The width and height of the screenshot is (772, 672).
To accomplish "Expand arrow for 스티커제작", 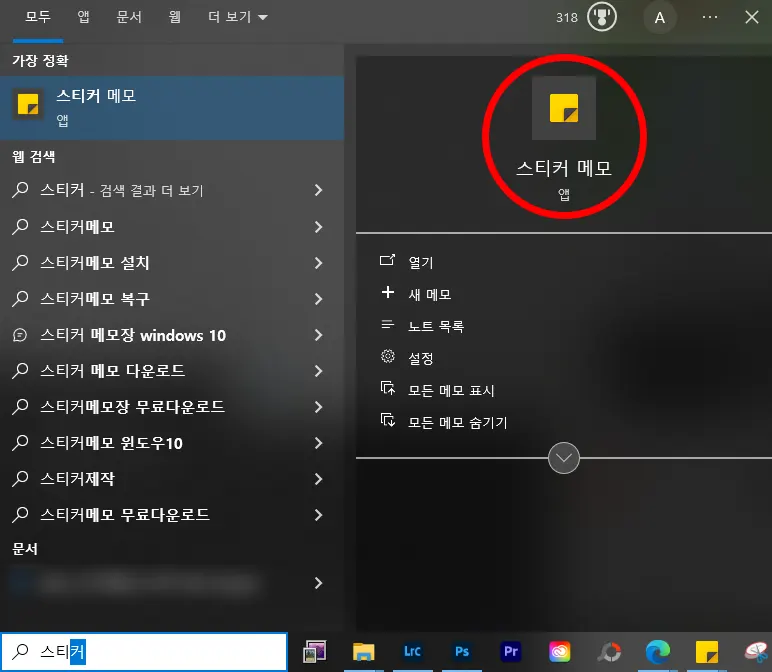I will pos(319,479).
